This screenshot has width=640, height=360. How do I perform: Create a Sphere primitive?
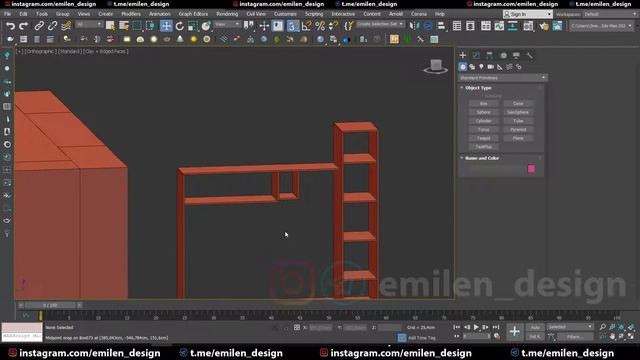(484, 112)
